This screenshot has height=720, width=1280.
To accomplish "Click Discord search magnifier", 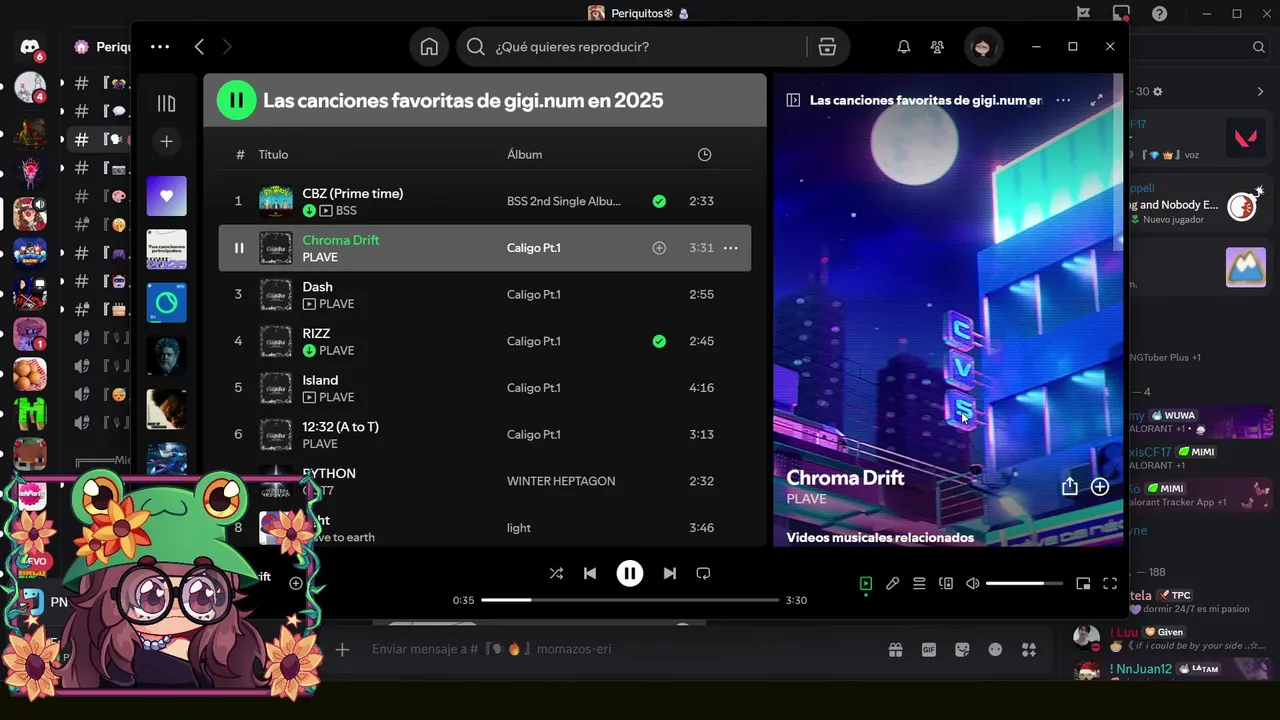I will click(1259, 47).
